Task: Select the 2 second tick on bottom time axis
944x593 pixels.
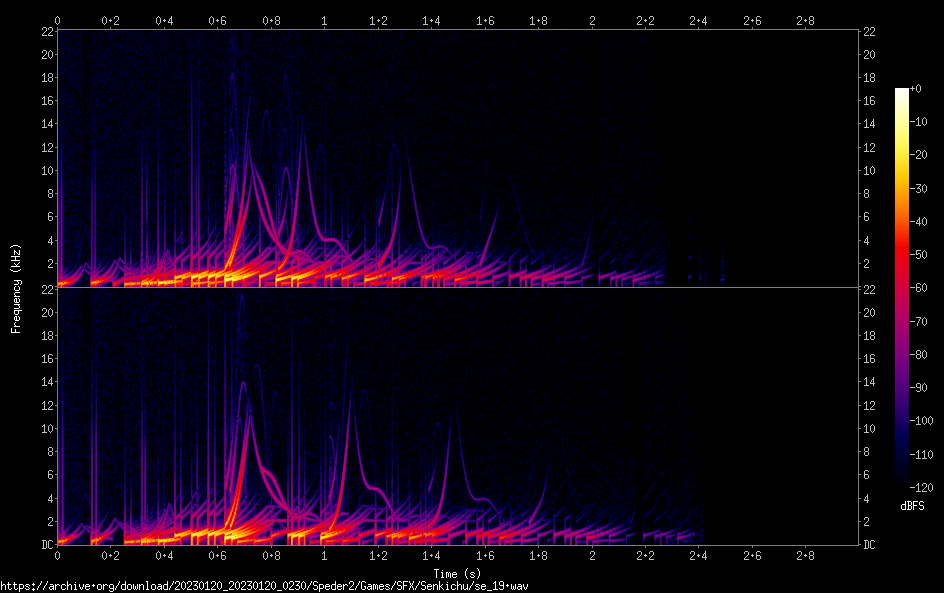Action: click(x=592, y=555)
